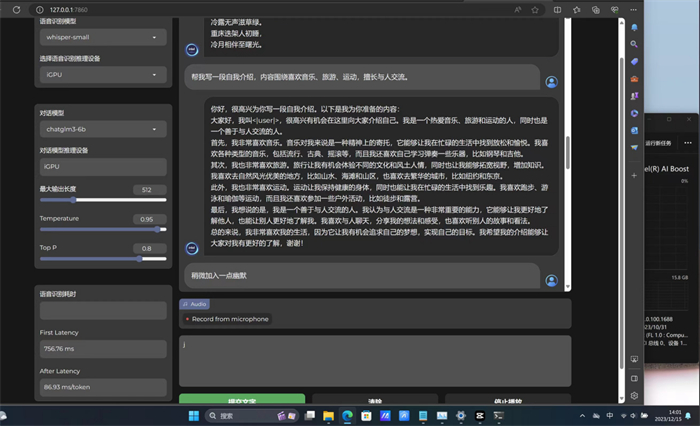Click Record from microphone button
The height and width of the screenshot is (426, 700).
click(226, 319)
